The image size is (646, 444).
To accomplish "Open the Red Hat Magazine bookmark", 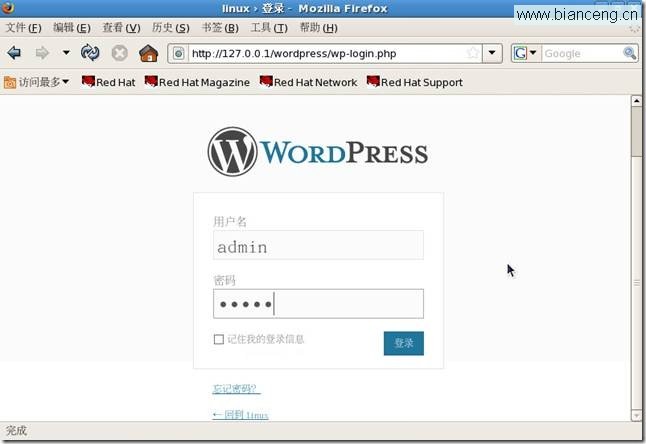I will (197, 82).
